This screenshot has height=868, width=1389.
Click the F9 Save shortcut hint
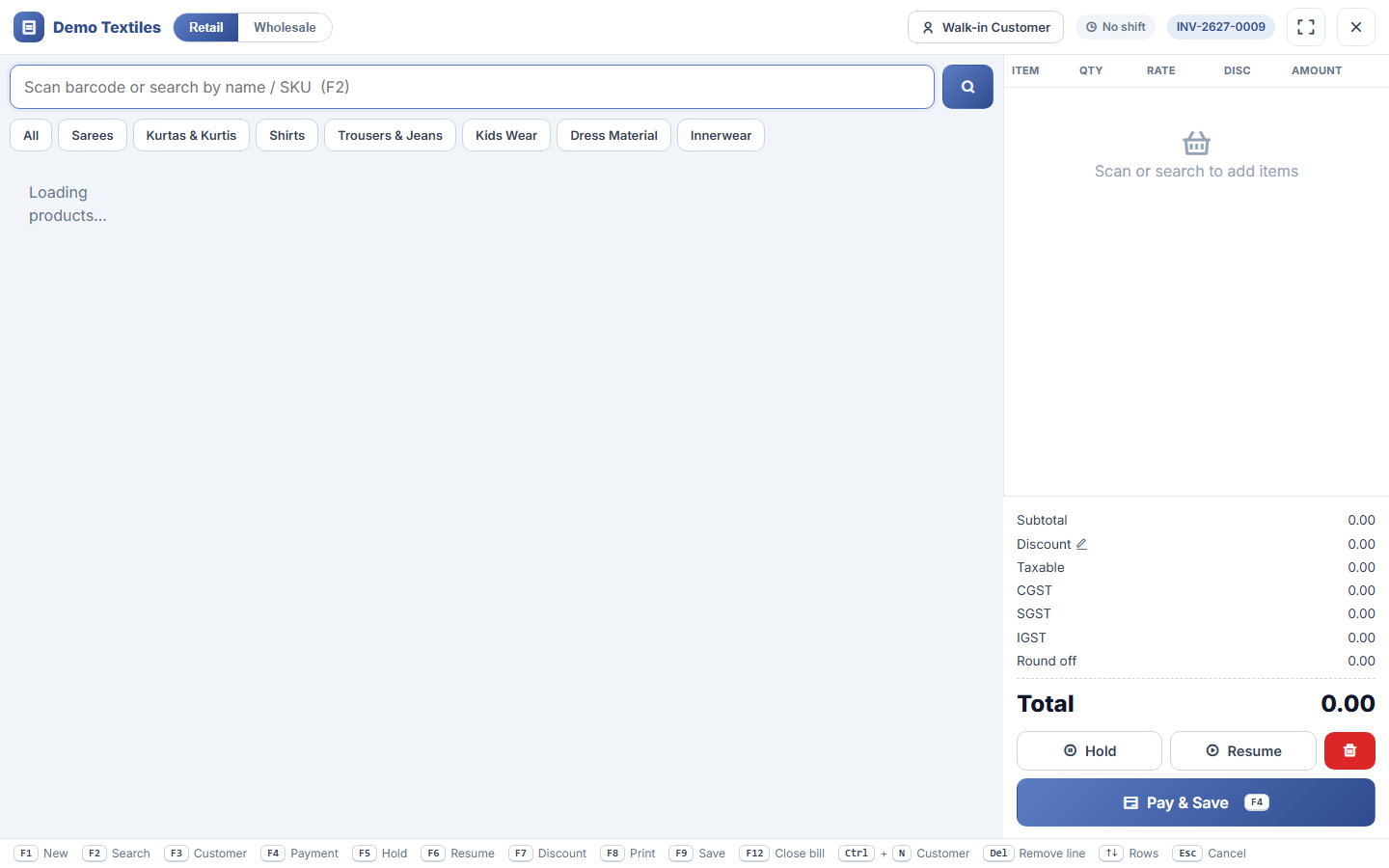tap(697, 854)
